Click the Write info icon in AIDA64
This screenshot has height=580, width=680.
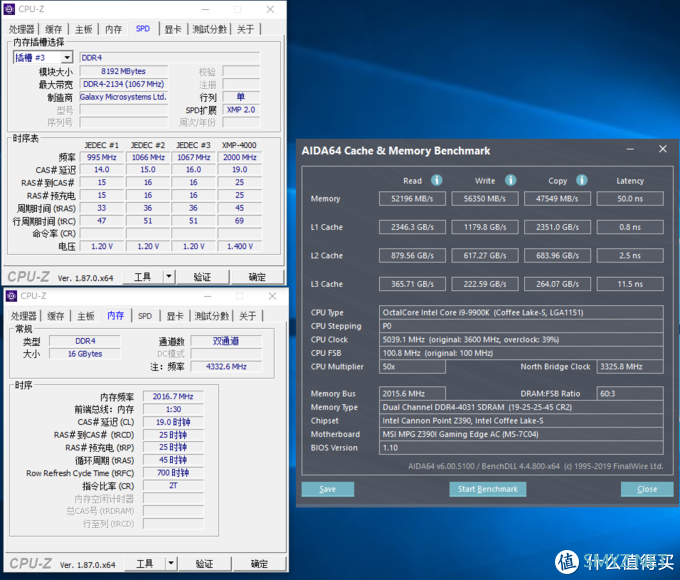point(510,180)
